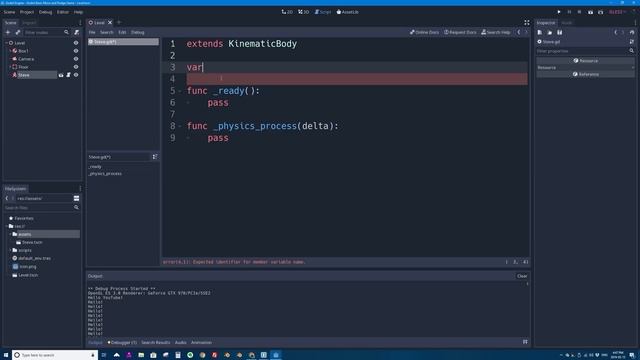
Task: Expand the Floor node children
Action: [x=10, y=67]
